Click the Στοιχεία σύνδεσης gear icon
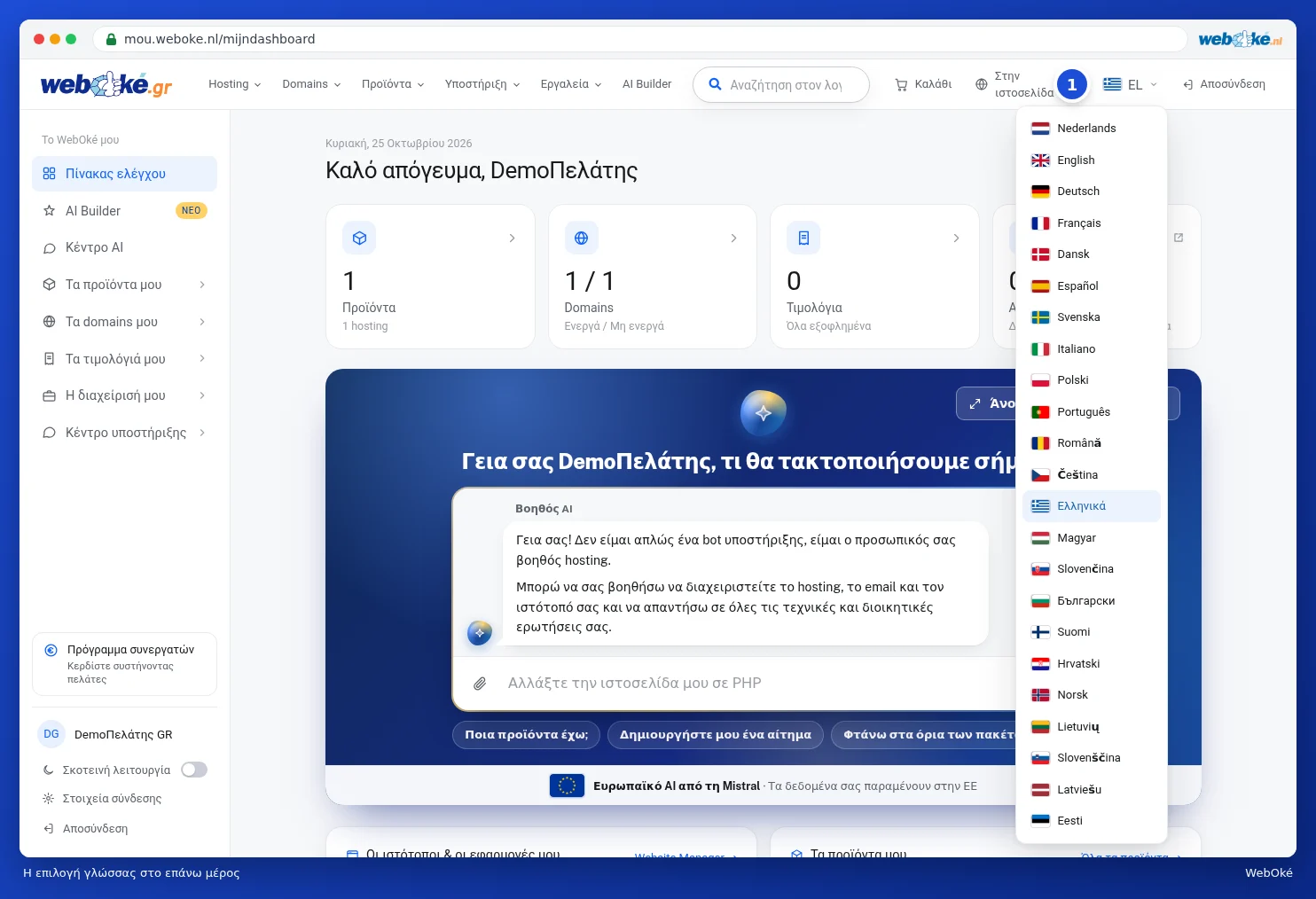 pos(49,799)
